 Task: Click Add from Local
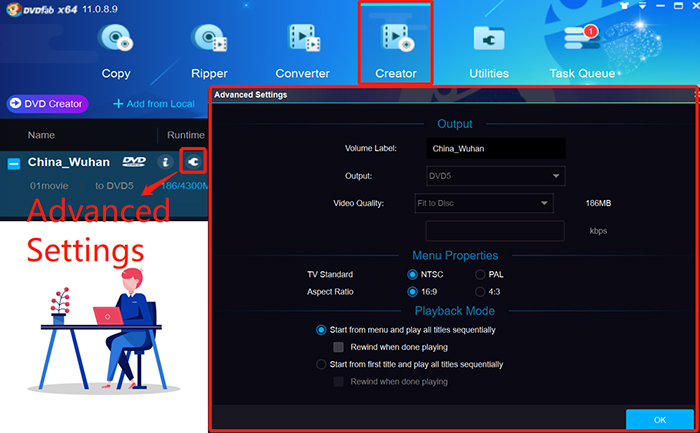(153, 103)
